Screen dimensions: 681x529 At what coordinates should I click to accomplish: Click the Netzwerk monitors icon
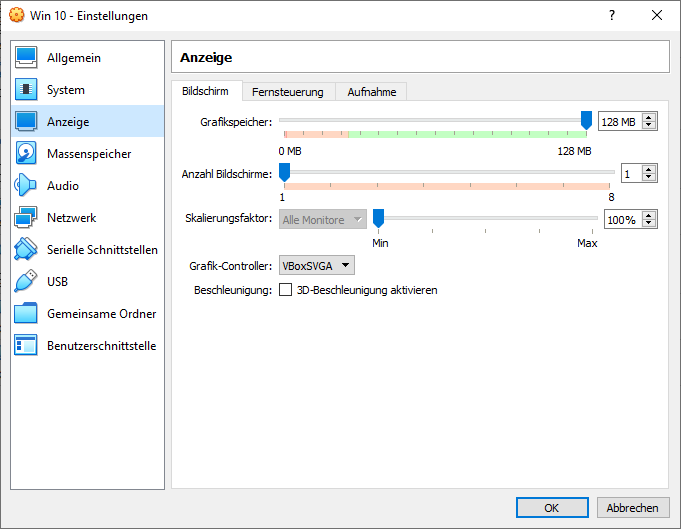click(26, 217)
